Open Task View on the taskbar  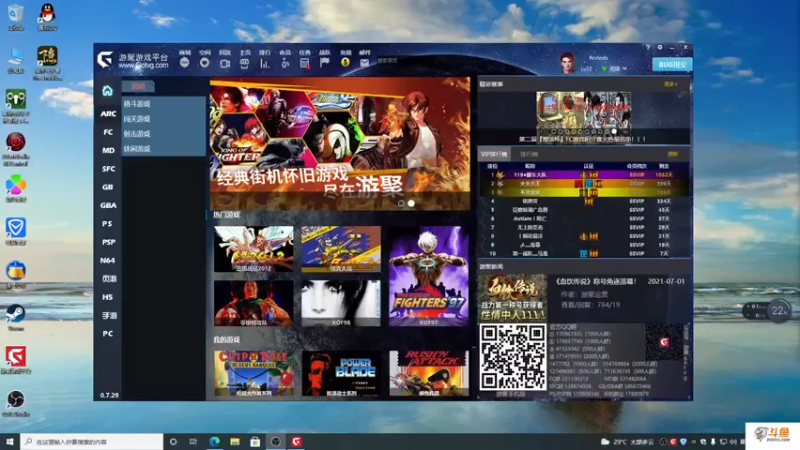(x=193, y=441)
